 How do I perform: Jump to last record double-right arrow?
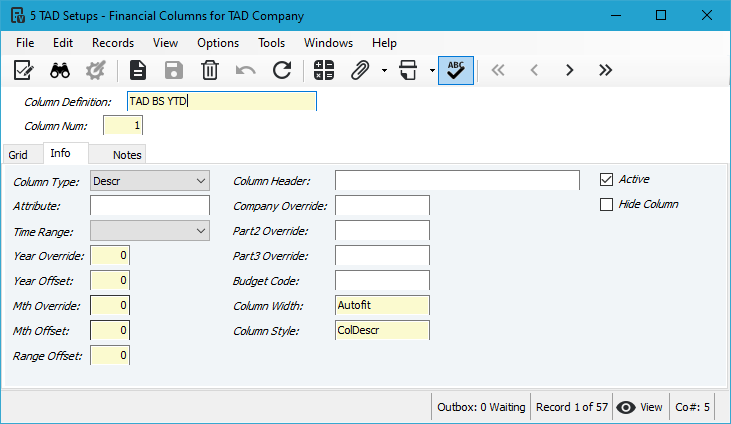(605, 70)
